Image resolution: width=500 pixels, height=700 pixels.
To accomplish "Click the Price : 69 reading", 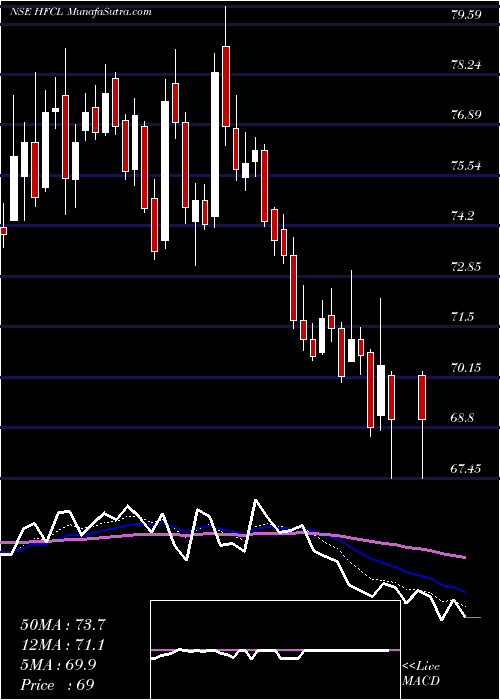I will pos(57,684).
